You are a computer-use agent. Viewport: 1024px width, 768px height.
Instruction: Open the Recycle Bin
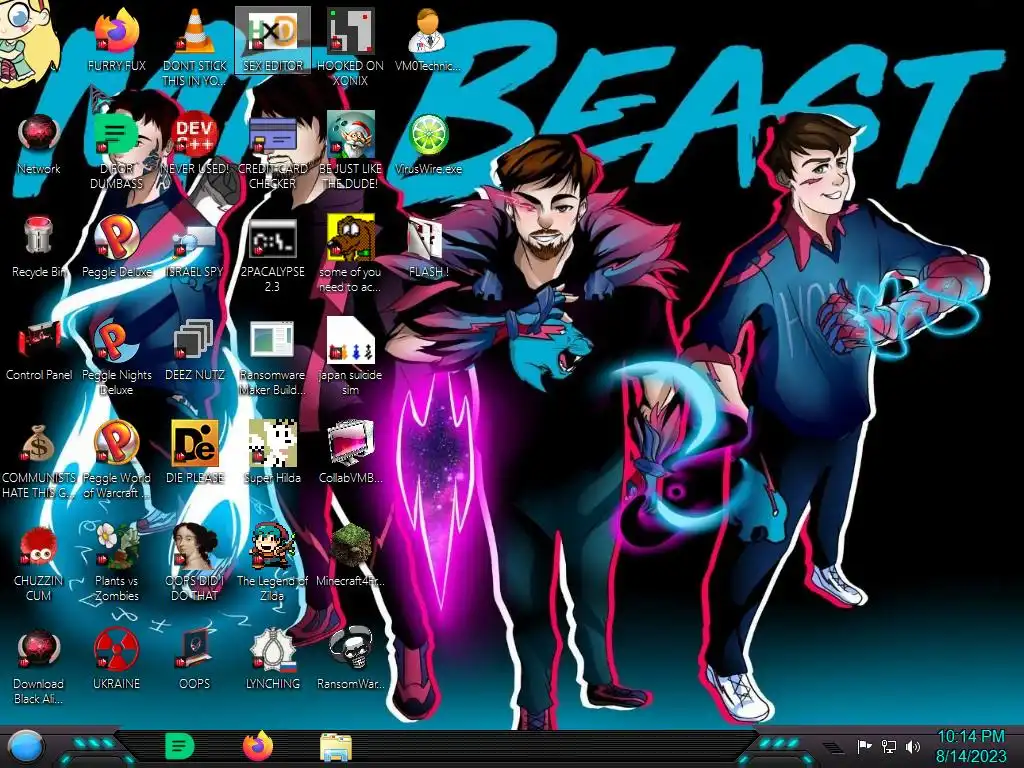coord(39,236)
